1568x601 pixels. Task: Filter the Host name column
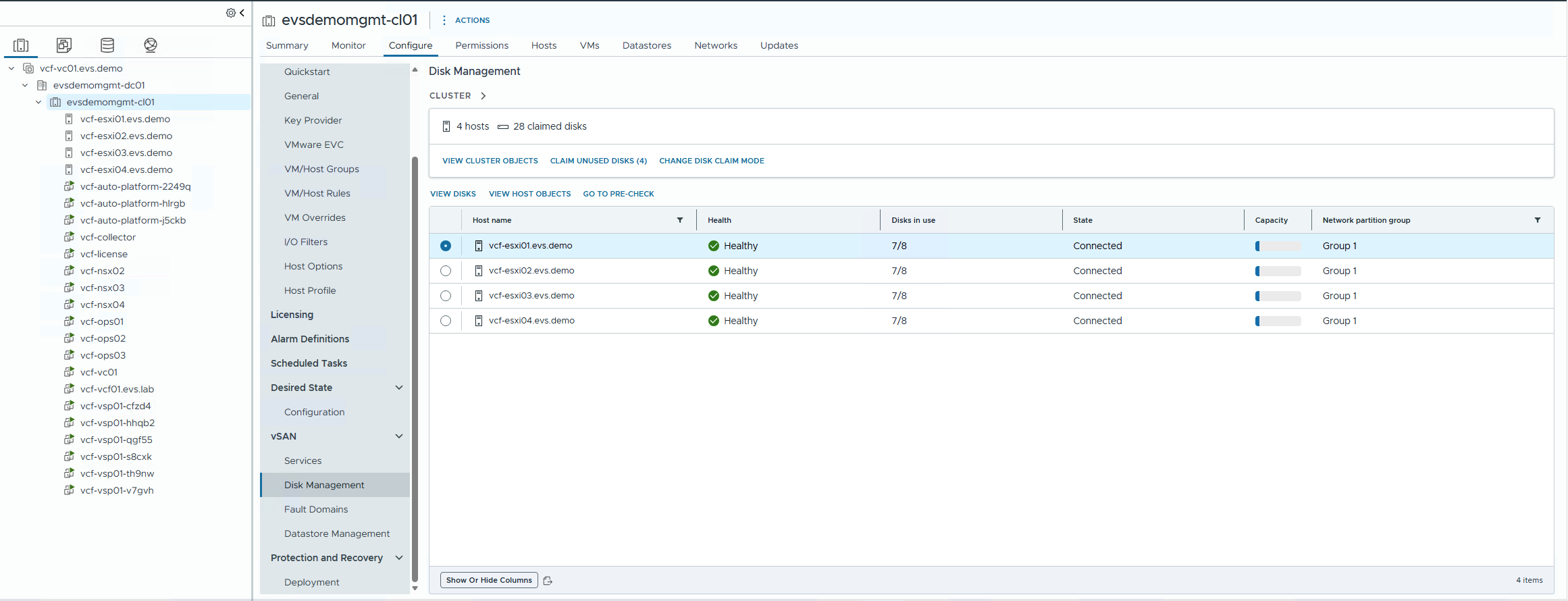coord(680,220)
